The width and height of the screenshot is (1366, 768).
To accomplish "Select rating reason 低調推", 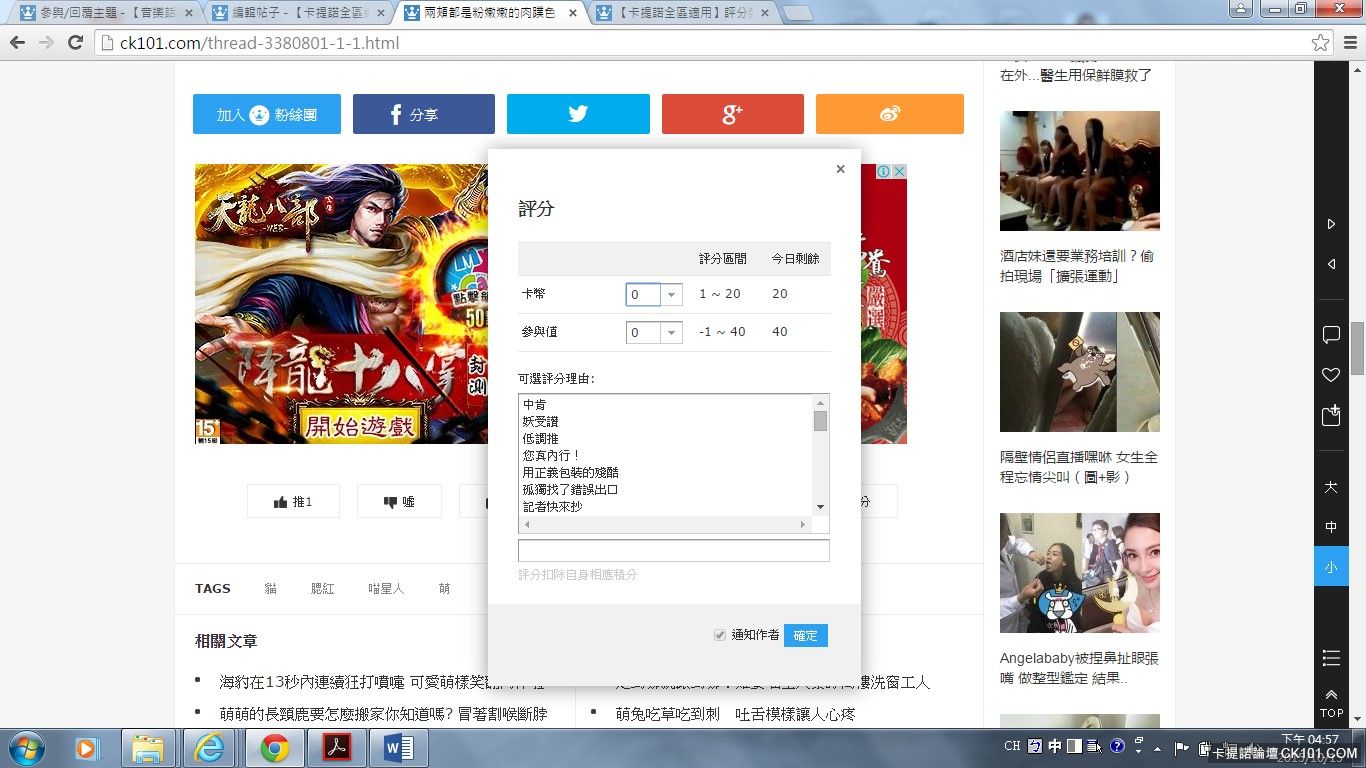I will click(x=540, y=439).
